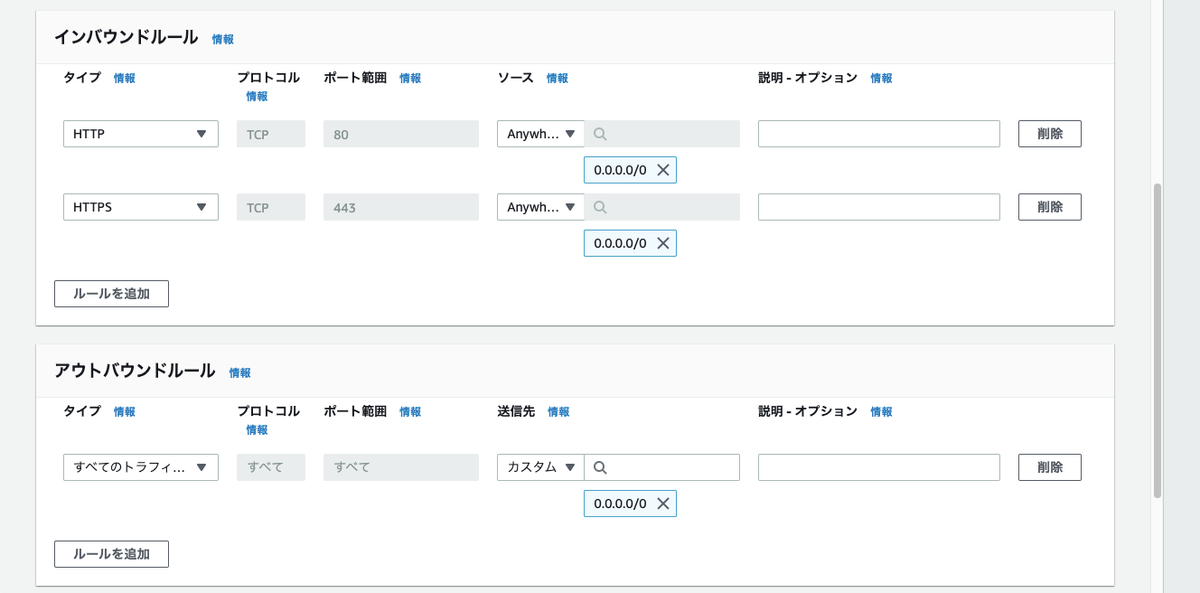Click the outbound protocol field showing すべて
The width and height of the screenshot is (1200, 593).
(x=271, y=467)
